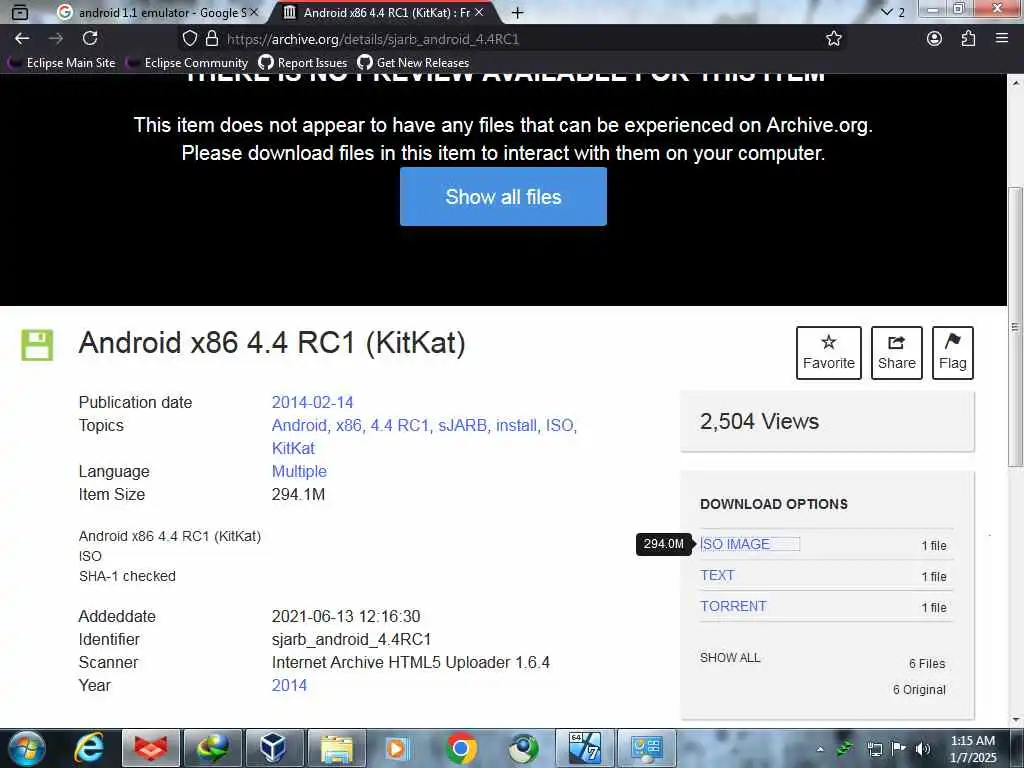Image resolution: width=1024 pixels, height=768 pixels.
Task: Open the Firefox account icon
Action: (x=934, y=39)
